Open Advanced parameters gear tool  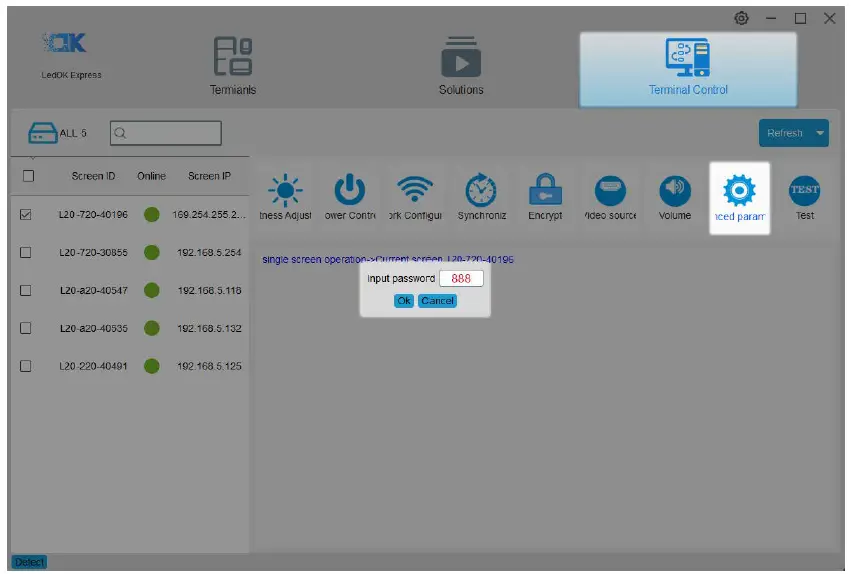click(739, 198)
